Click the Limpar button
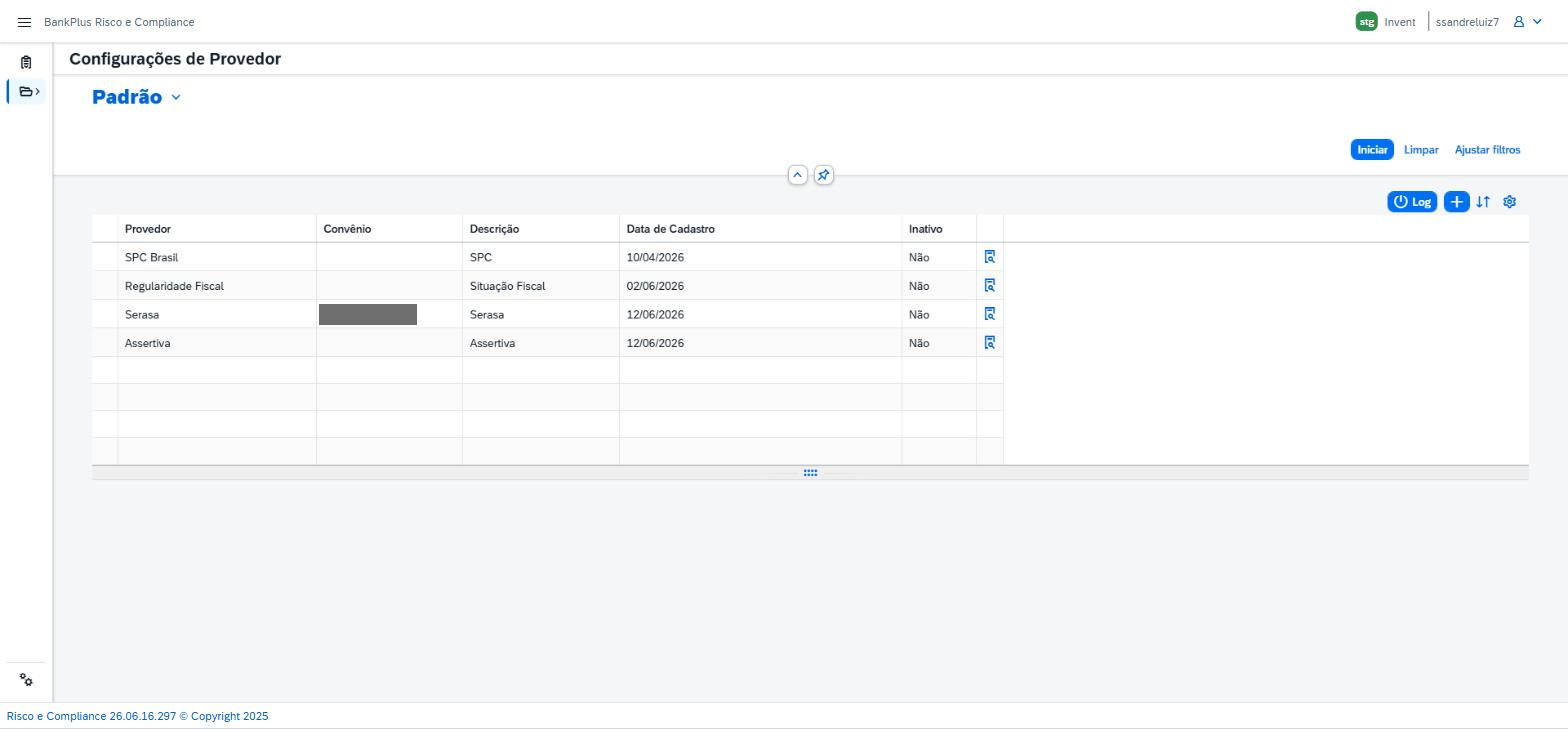Screen dimensions: 1568x729 tap(1421, 150)
